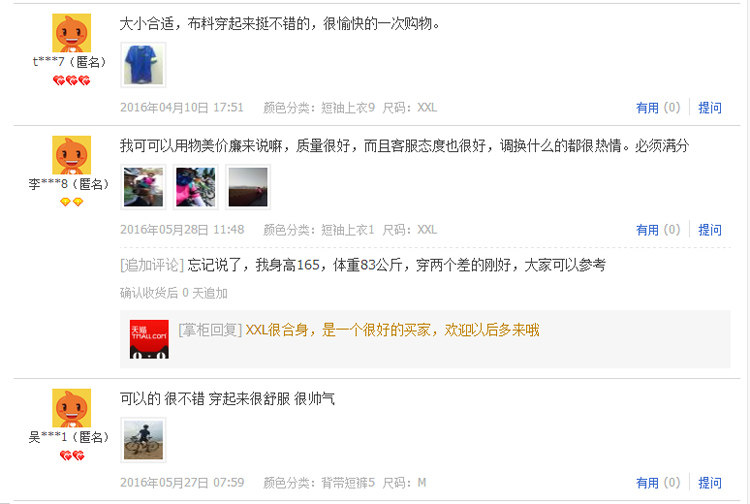
Task: Mark 李***8's review as 有用
Action: pos(658,230)
